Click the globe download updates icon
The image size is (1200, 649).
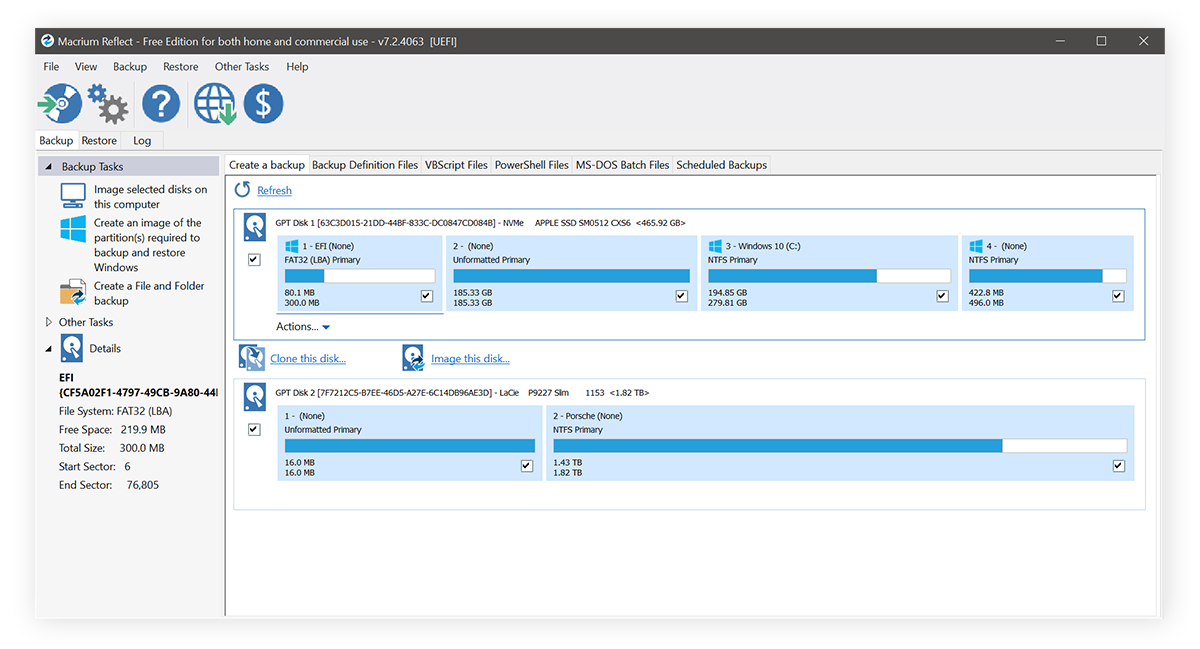click(214, 104)
